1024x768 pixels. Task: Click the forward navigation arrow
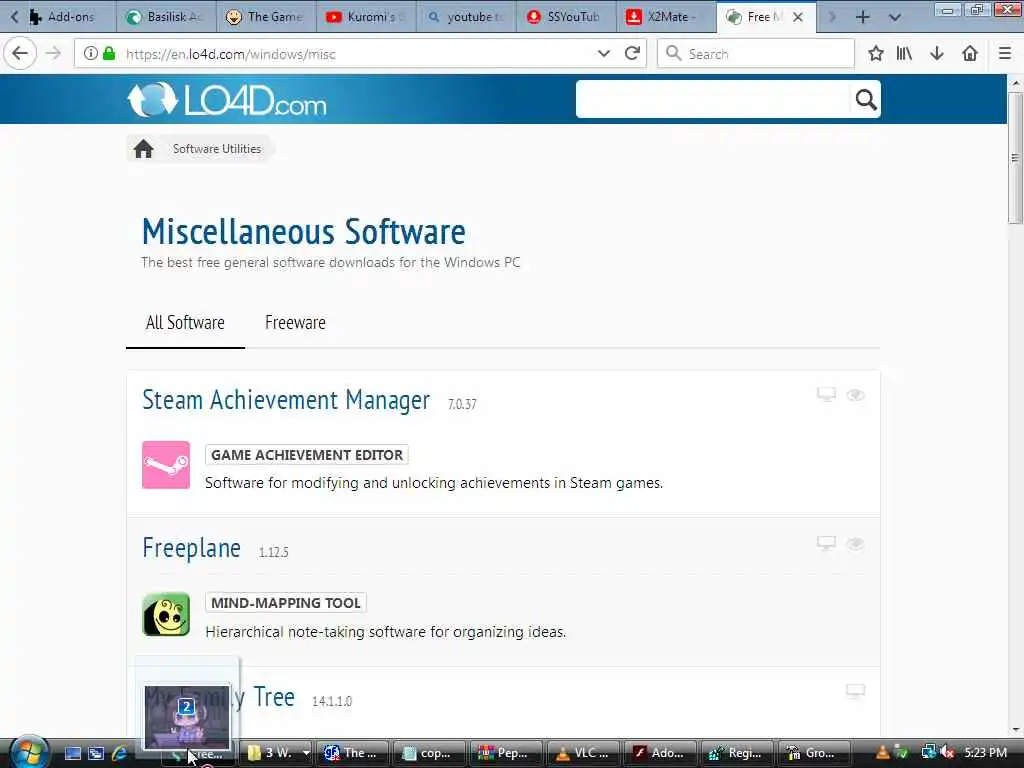pos(54,54)
